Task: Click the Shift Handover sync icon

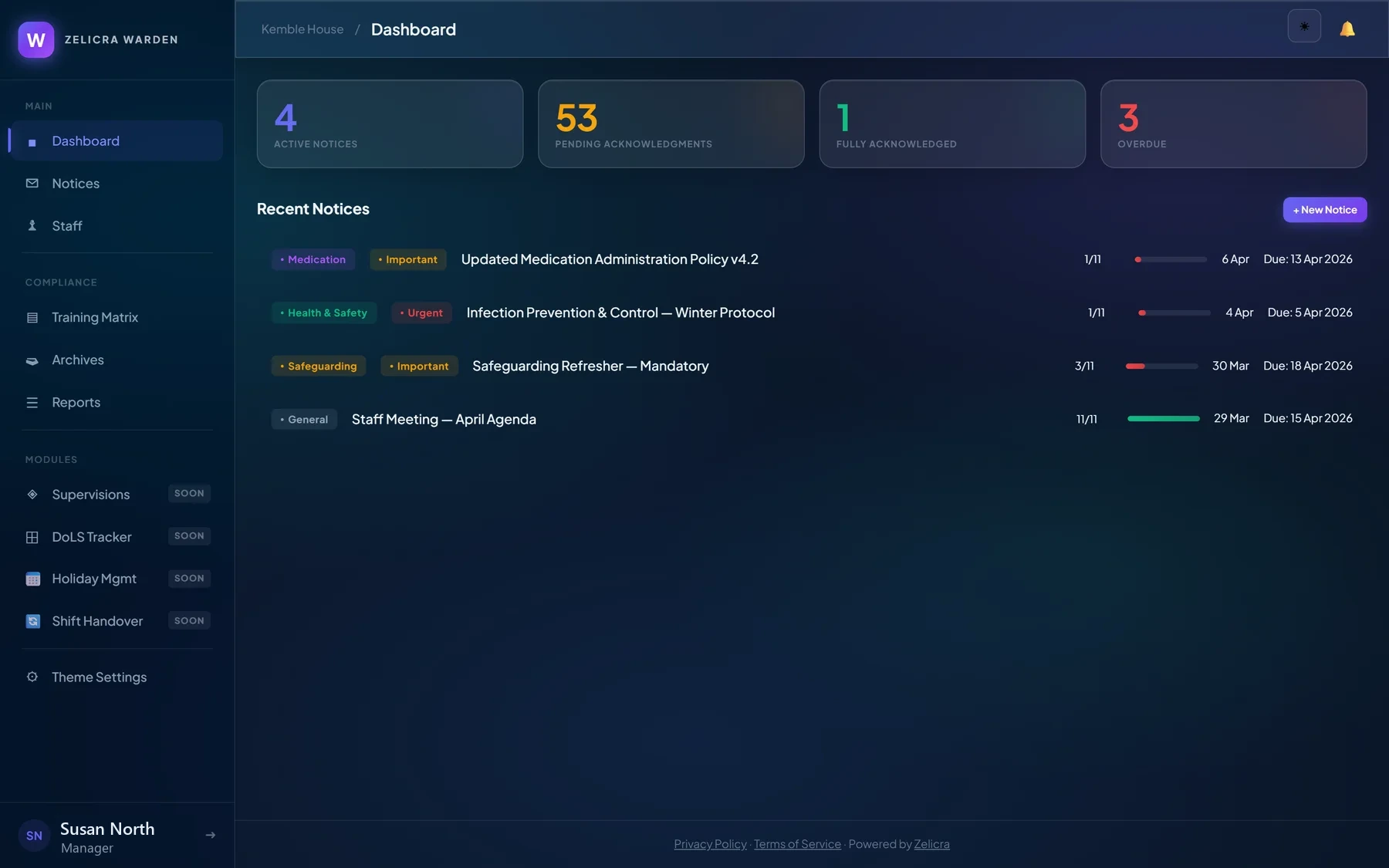Action: [32, 621]
